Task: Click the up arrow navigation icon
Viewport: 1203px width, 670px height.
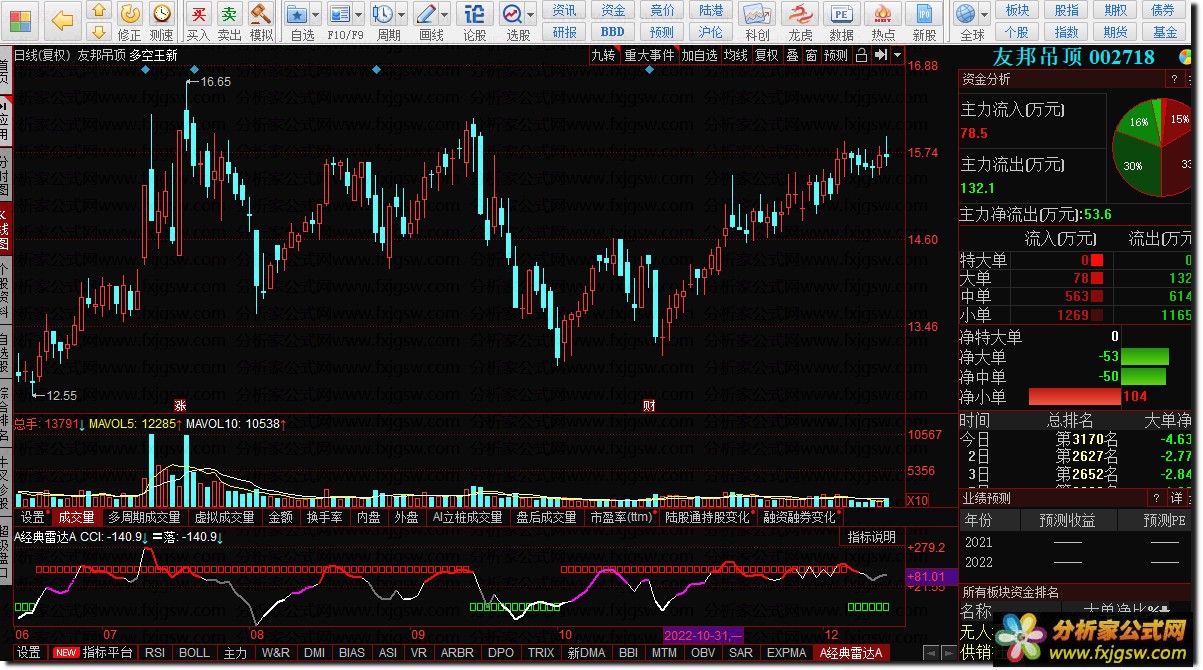Action: click(98, 11)
